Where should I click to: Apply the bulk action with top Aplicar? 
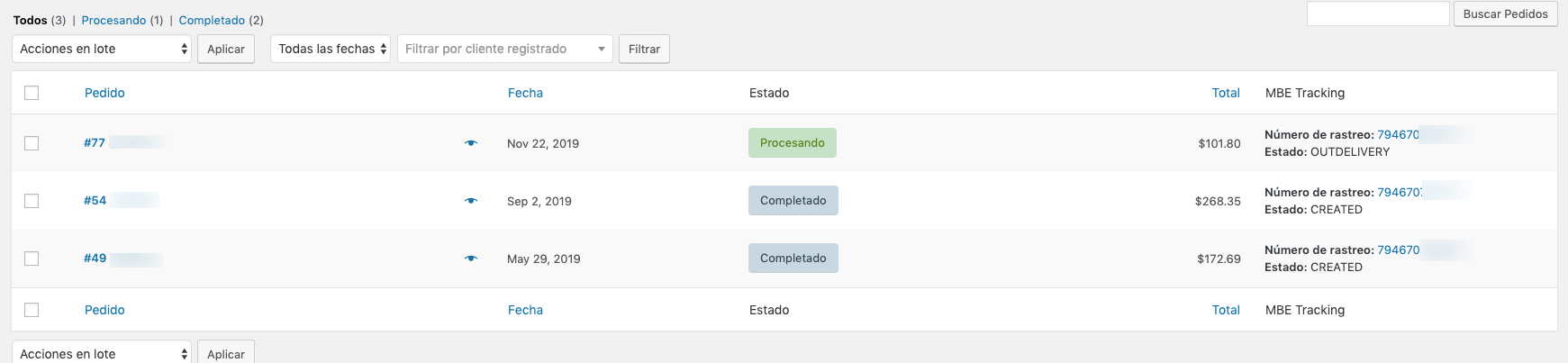pyautogui.click(x=226, y=49)
